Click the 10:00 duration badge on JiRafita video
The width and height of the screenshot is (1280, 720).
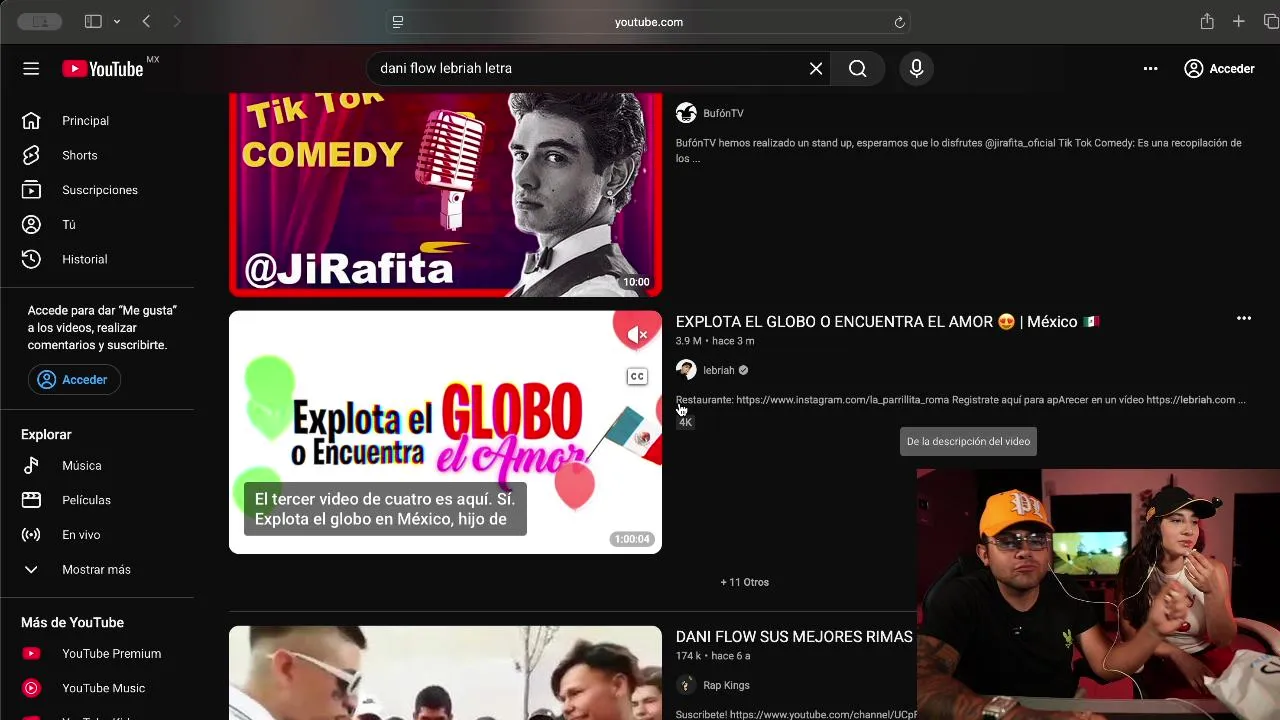pos(636,283)
